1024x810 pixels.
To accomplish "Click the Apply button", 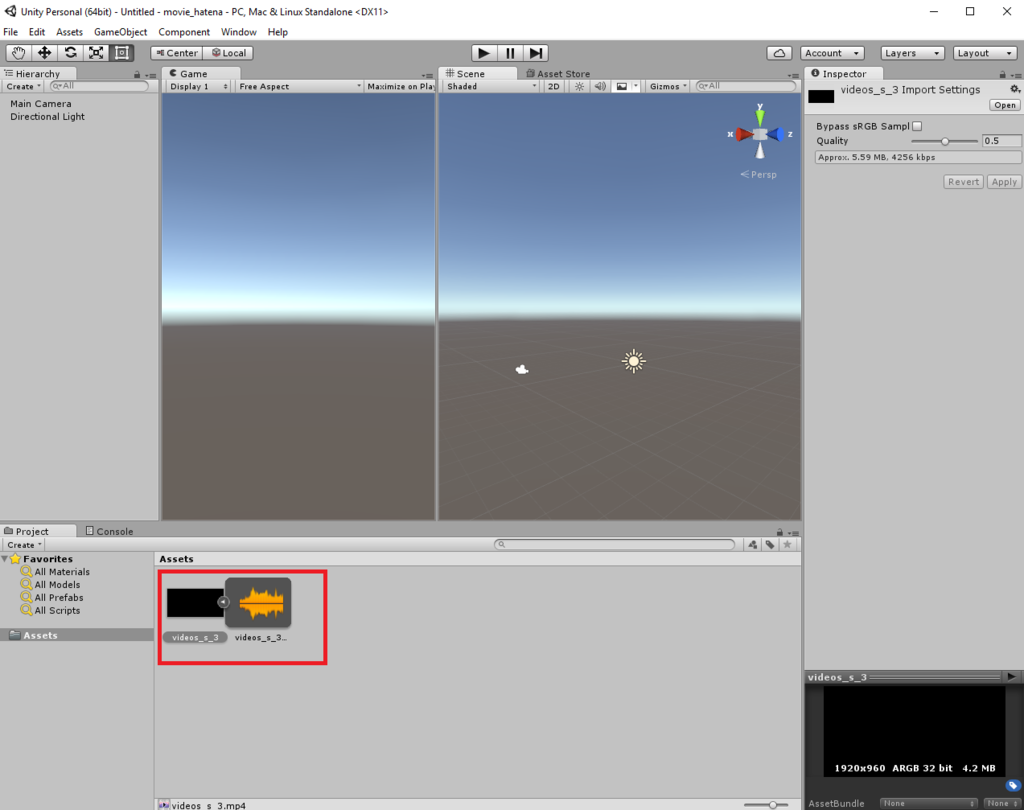I will coord(1004,182).
